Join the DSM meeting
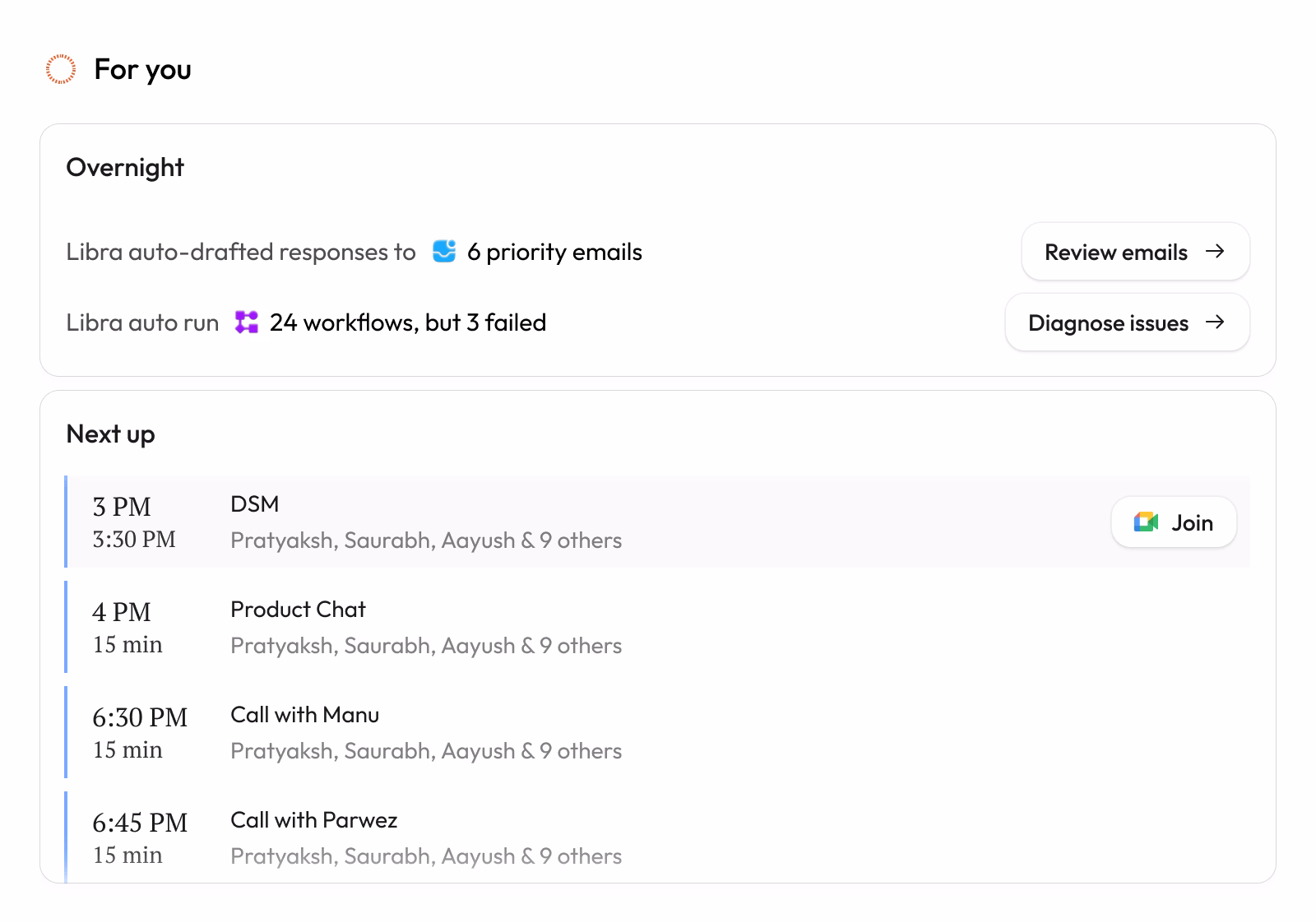1316x923 pixels. (x=1174, y=522)
